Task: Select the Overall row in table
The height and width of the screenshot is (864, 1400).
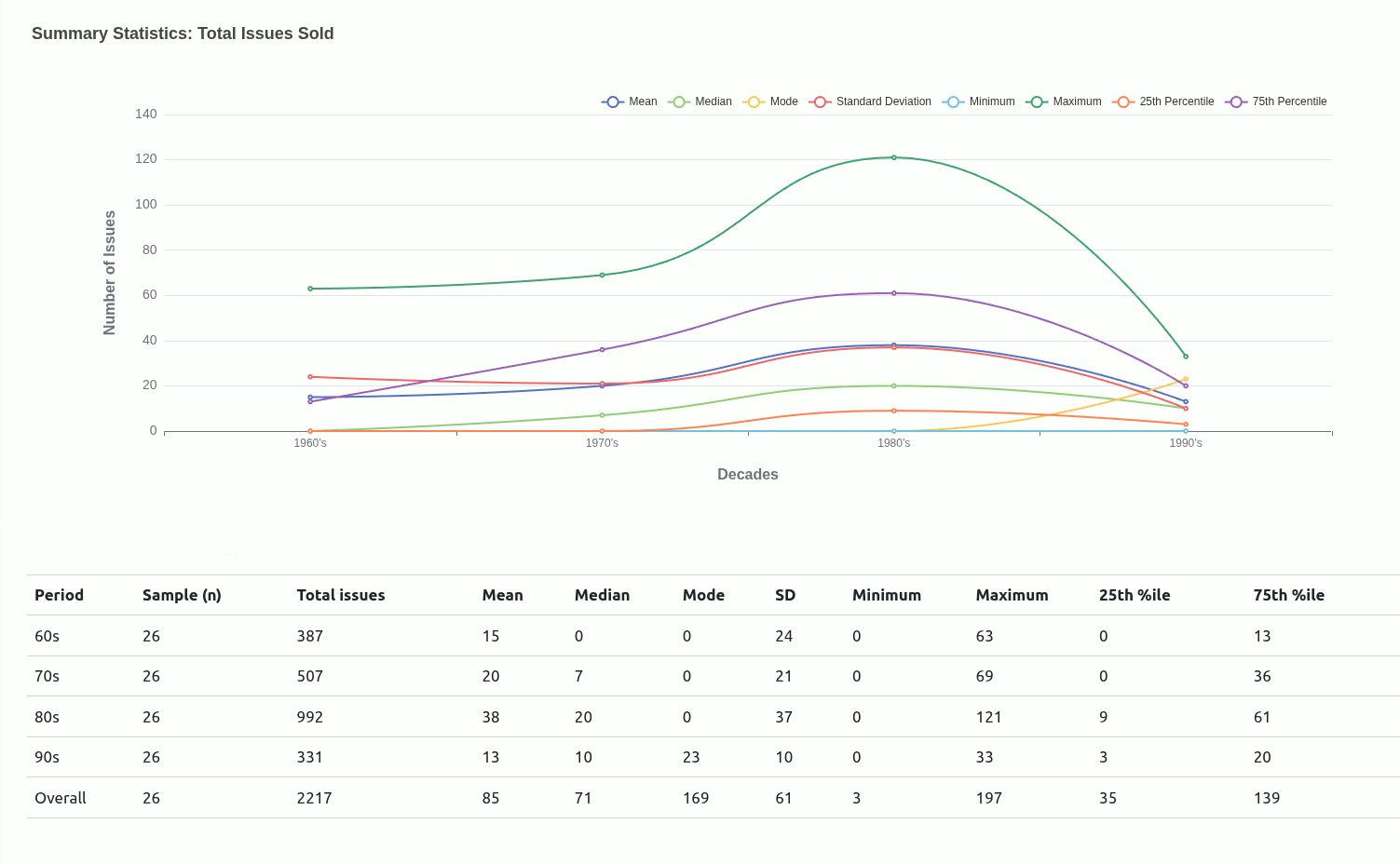Action: [61, 798]
